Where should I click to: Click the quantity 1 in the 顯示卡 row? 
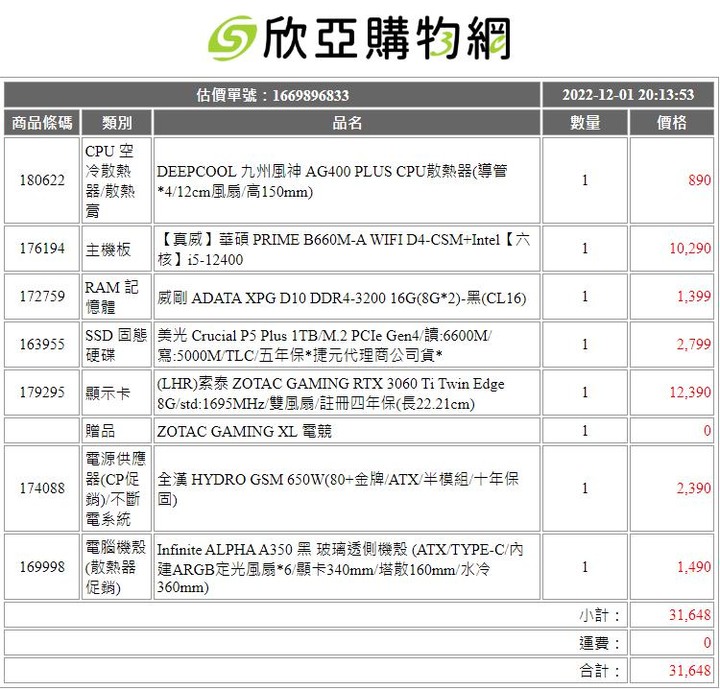(x=585, y=392)
